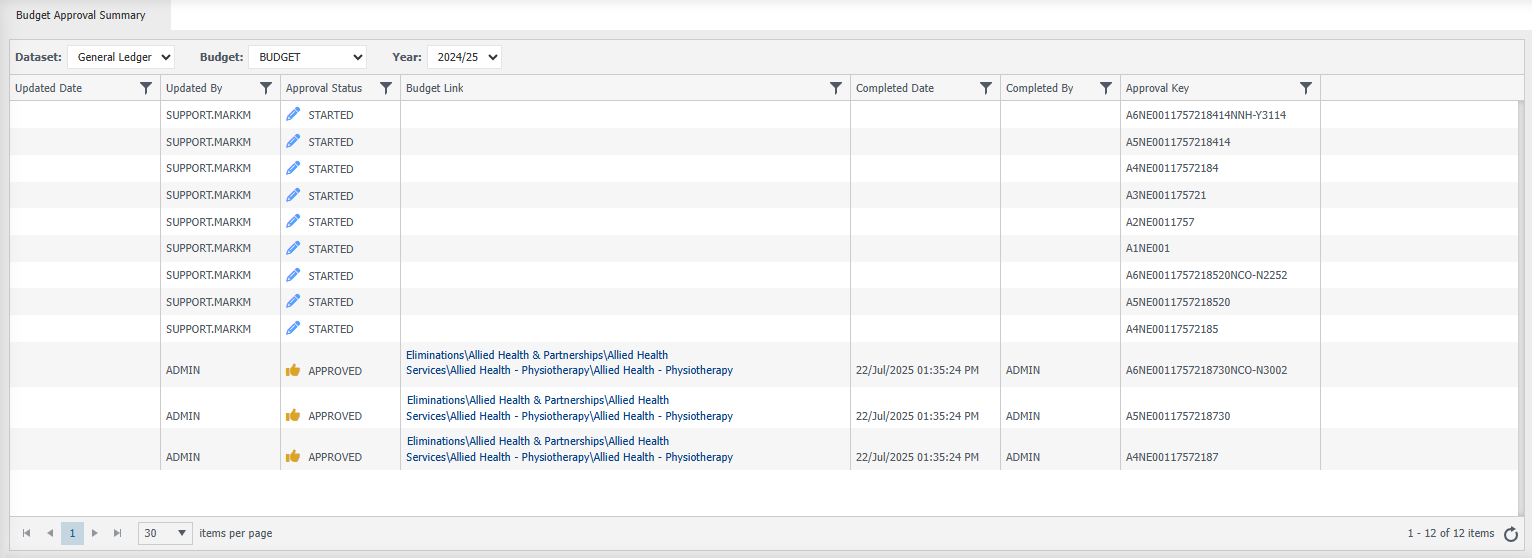This screenshot has height=558, width=1532.
Task: Open the items per page dropdown
Action: [165, 533]
